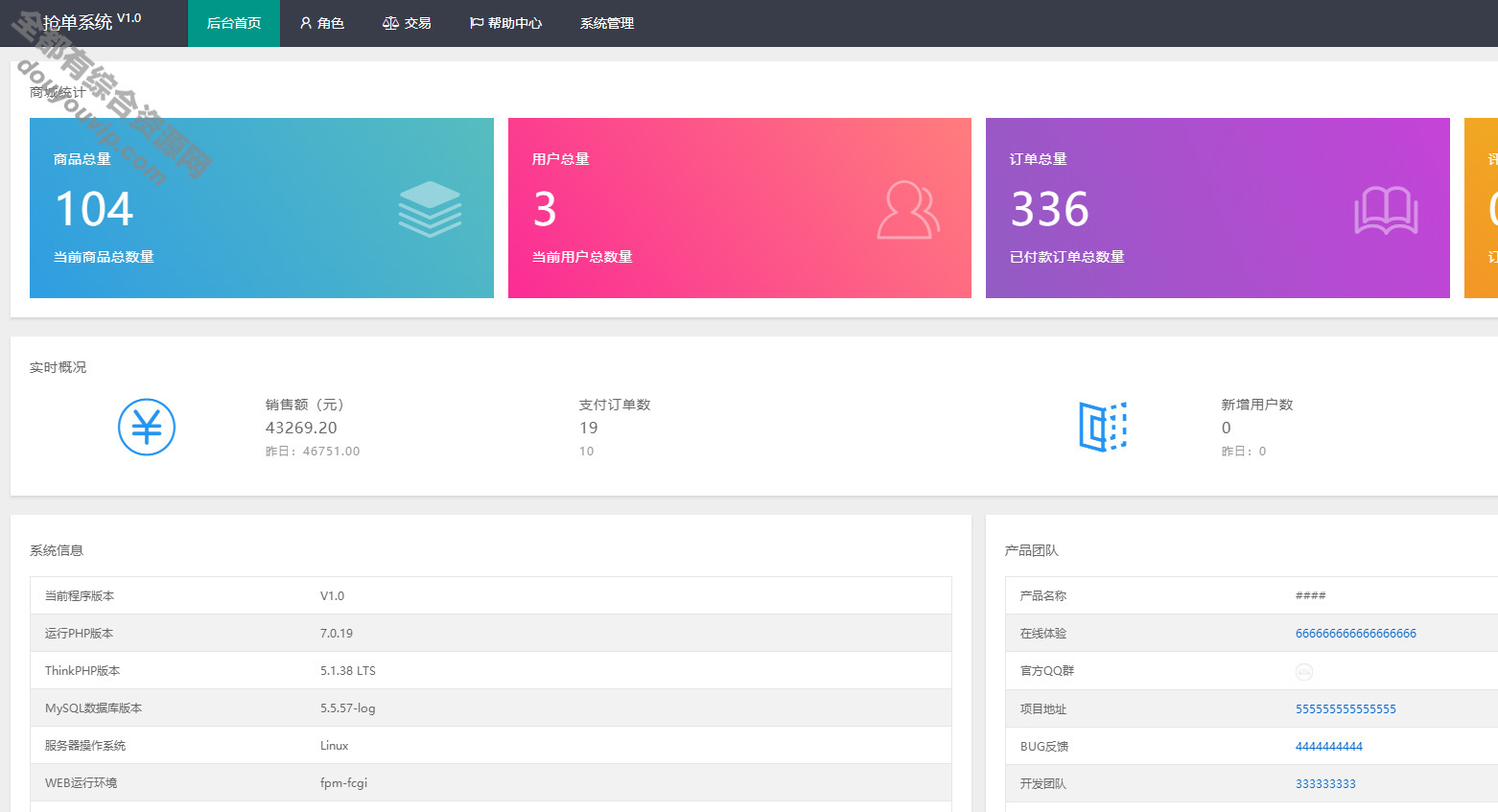The height and width of the screenshot is (812, 1498).
Task: Click the yen circle icon in 实时概况
Action: [x=147, y=427]
